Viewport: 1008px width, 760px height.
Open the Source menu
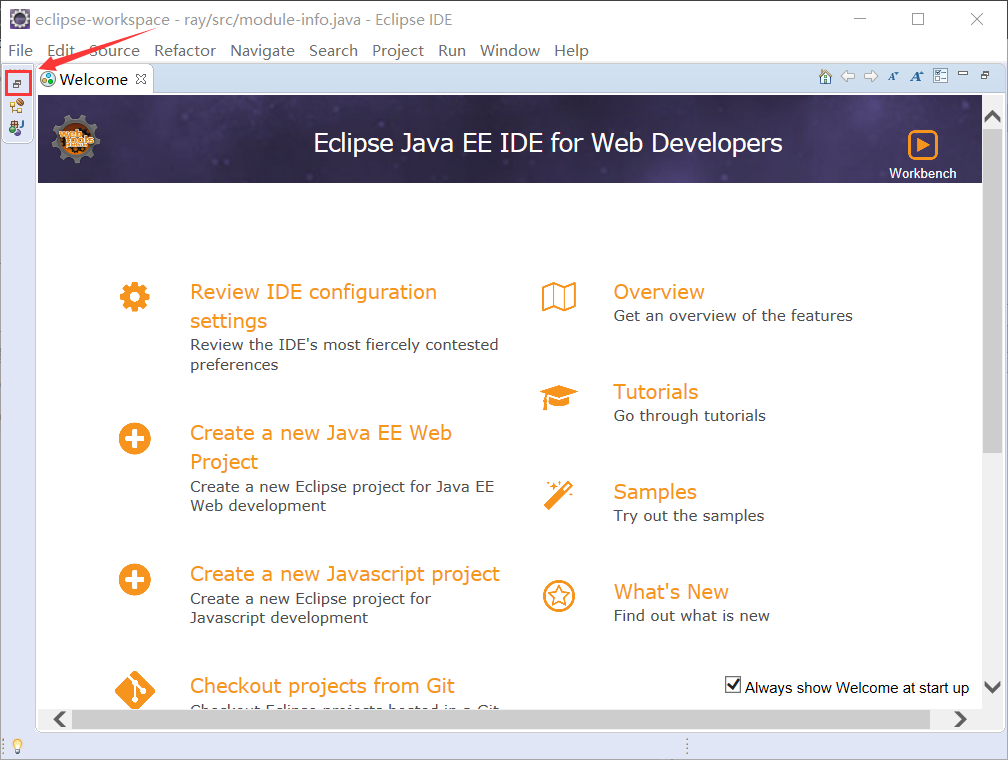click(114, 51)
